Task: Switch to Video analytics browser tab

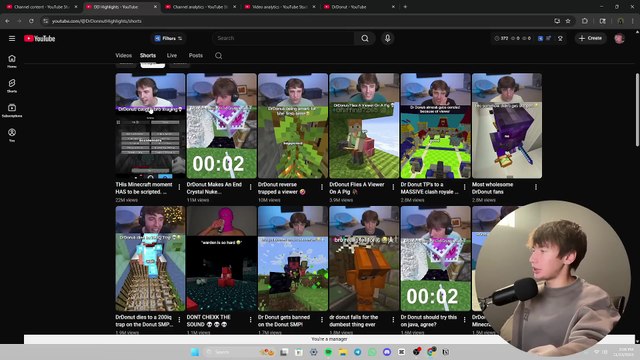Action: point(281,7)
